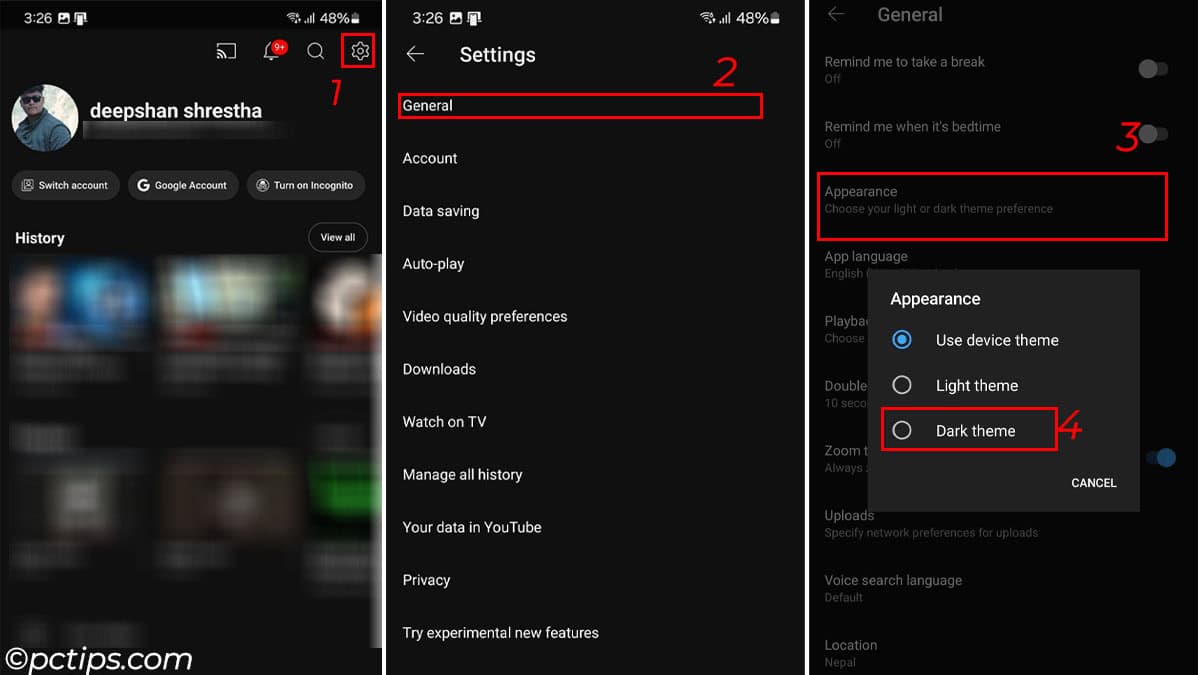This screenshot has height=675, width=1200.
Task: Open the General settings entry
Action: pyautogui.click(x=580, y=105)
